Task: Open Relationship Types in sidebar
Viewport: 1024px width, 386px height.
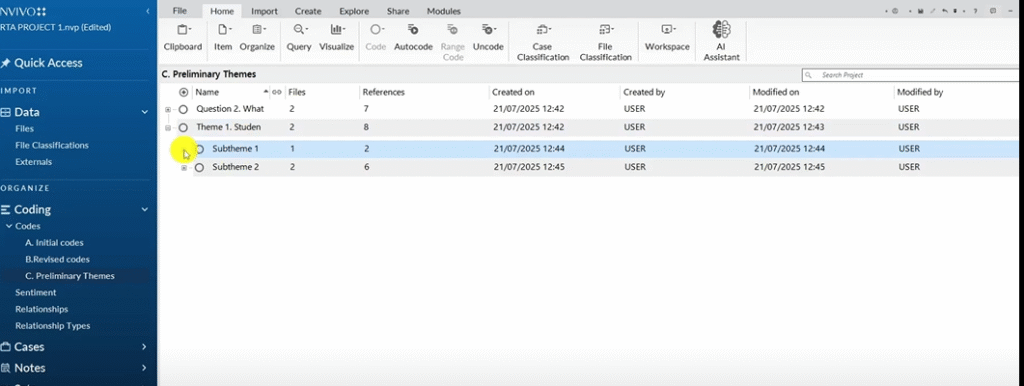Action: click(x=53, y=325)
